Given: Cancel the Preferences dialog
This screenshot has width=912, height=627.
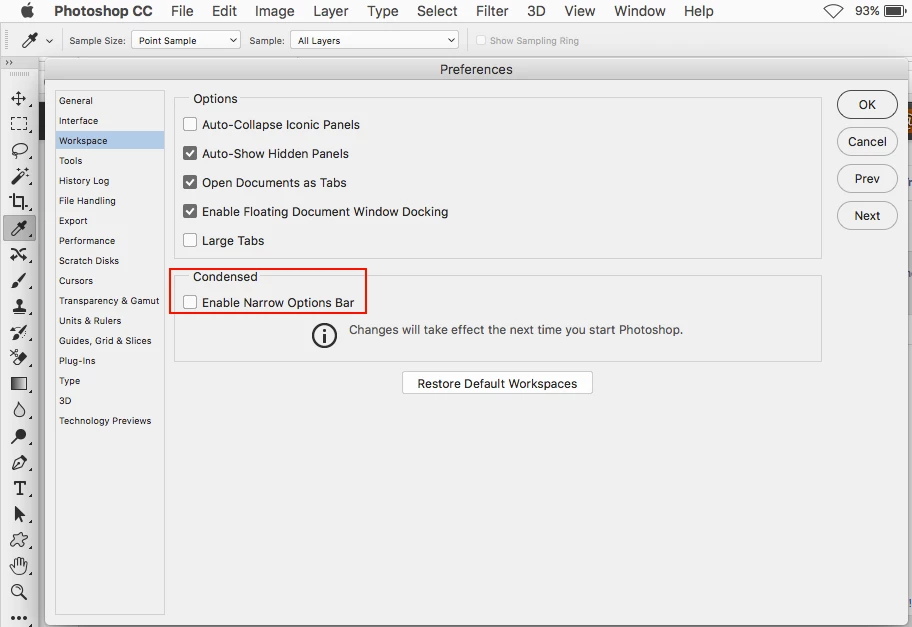Looking at the screenshot, I should point(867,141).
